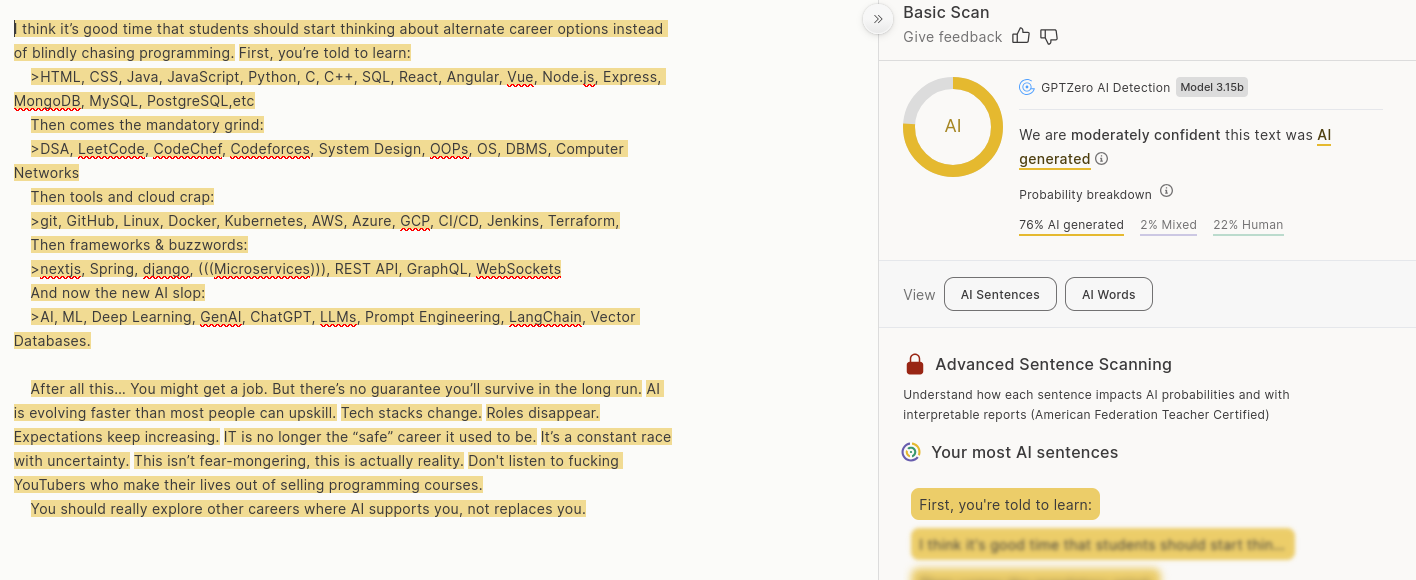Click the line "And now the new AI slop:"
This screenshot has height=580, width=1416.
coord(118,293)
